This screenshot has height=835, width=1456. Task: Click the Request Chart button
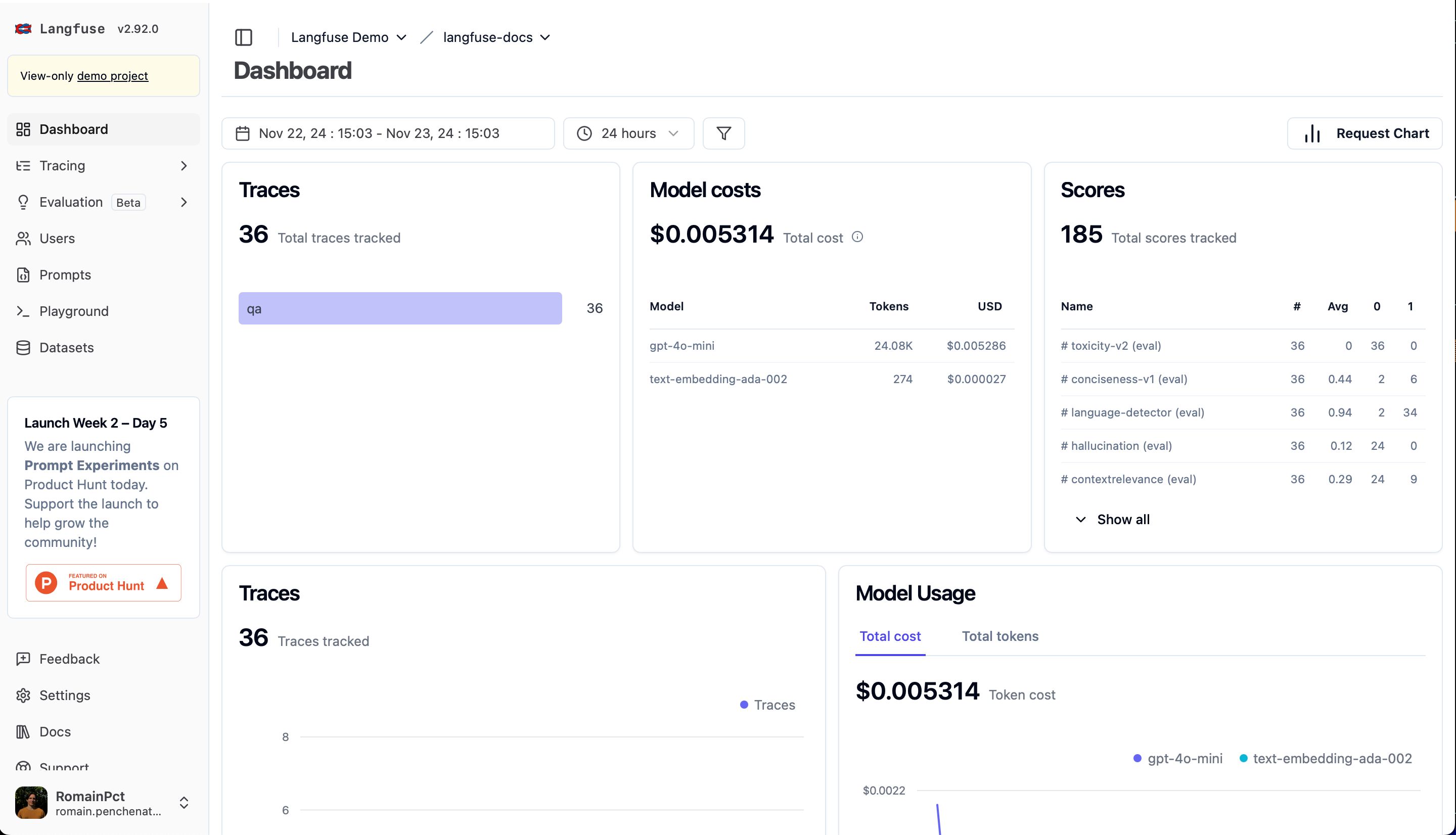point(1364,133)
